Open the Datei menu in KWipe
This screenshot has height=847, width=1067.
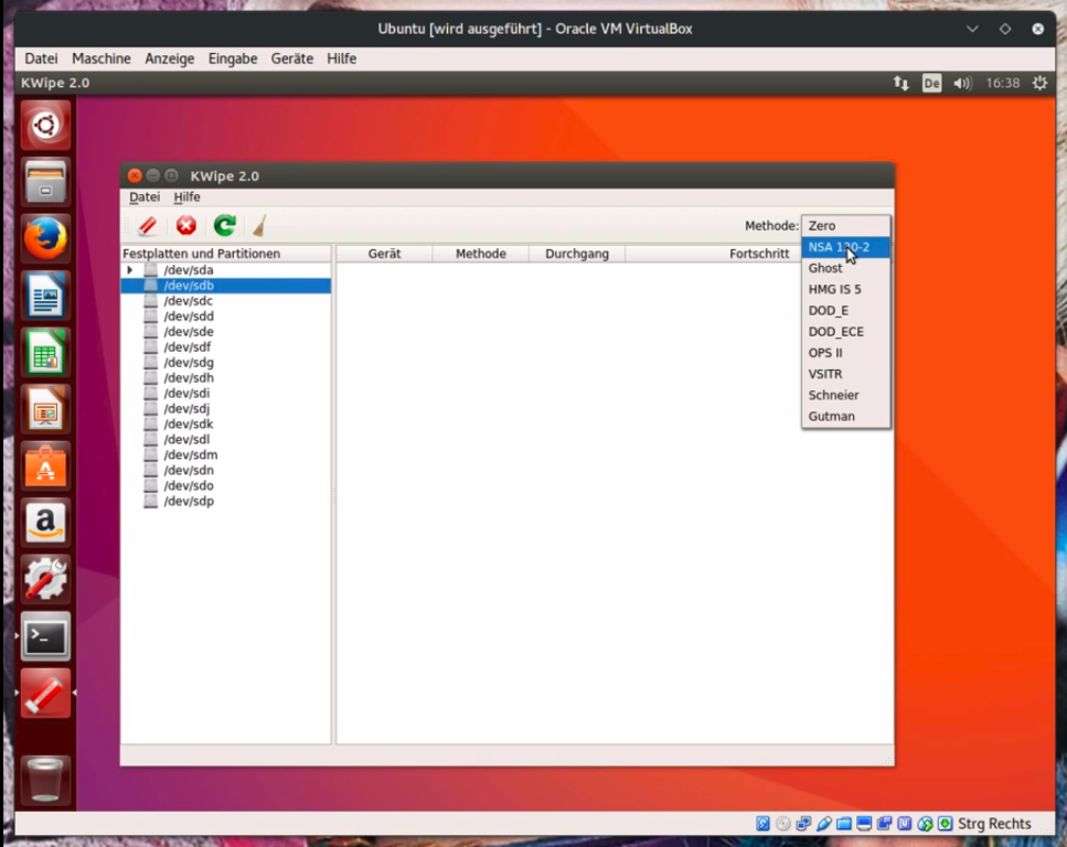click(x=144, y=197)
